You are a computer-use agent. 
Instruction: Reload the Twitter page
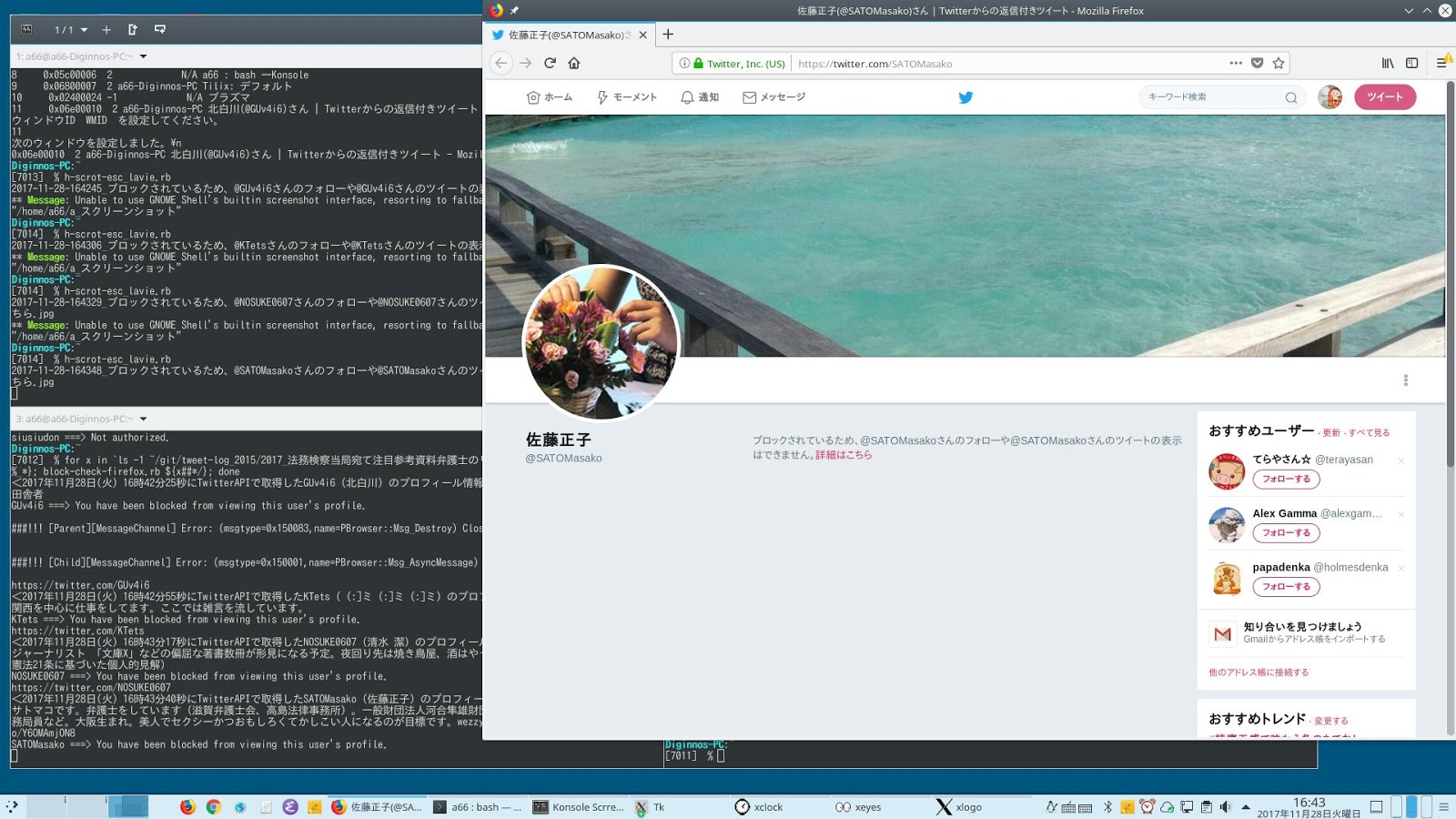(550, 63)
